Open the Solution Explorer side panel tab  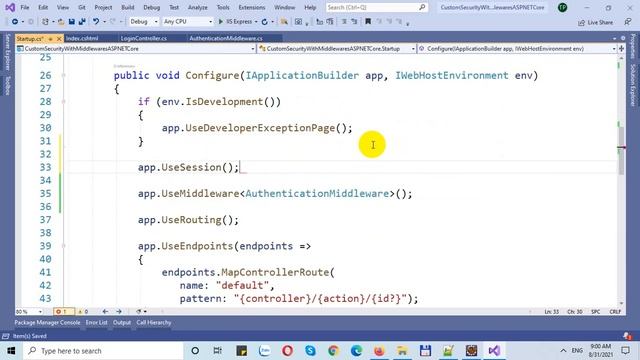tap(633, 85)
